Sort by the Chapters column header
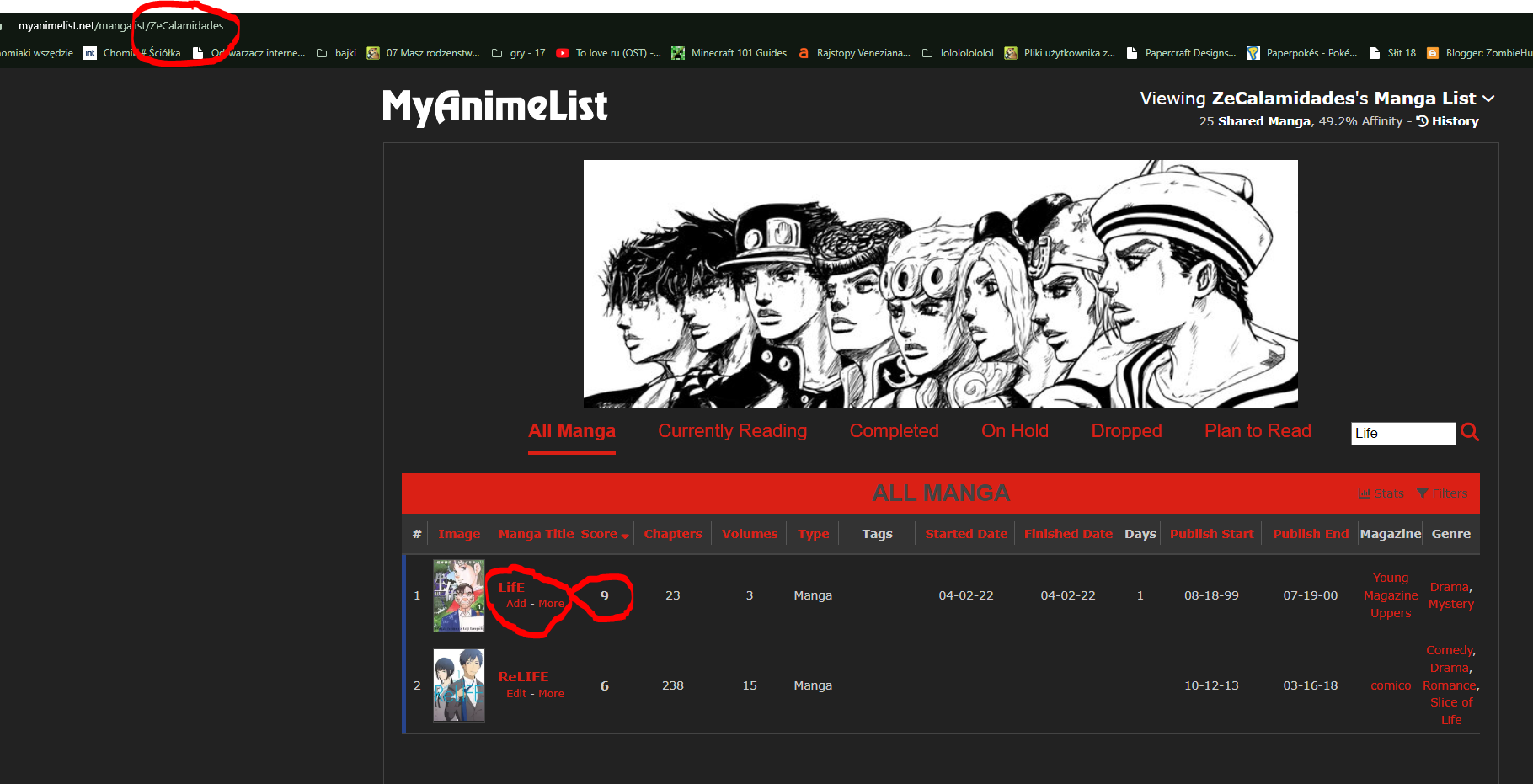This screenshot has height=784, width=1533. 672,534
